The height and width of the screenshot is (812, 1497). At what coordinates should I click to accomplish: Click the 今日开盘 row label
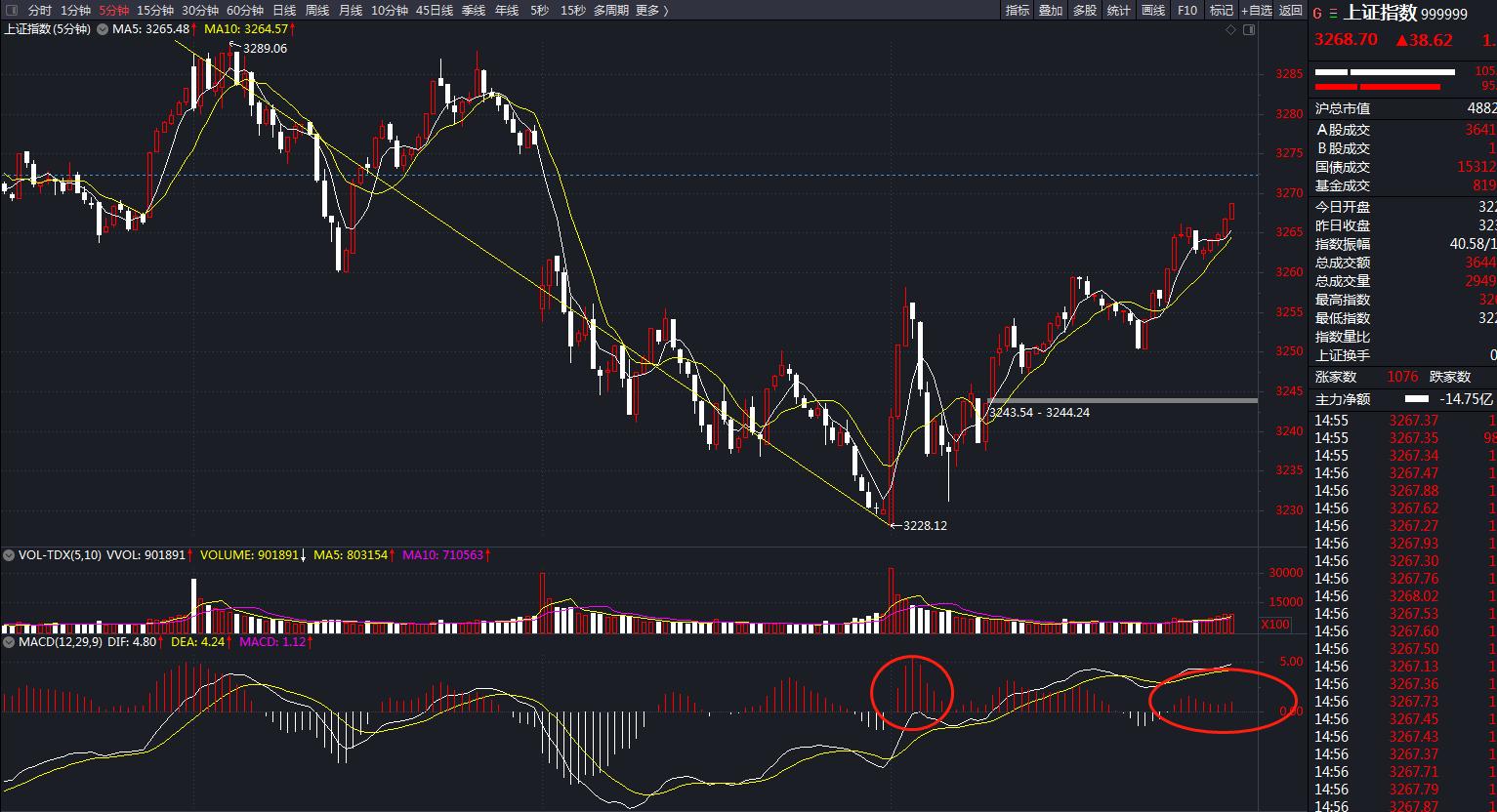click(x=1343, y=207)
